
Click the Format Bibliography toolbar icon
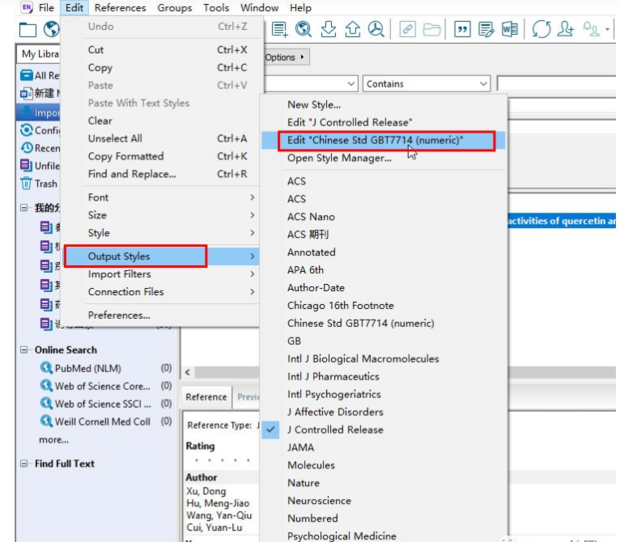(486, 29)
